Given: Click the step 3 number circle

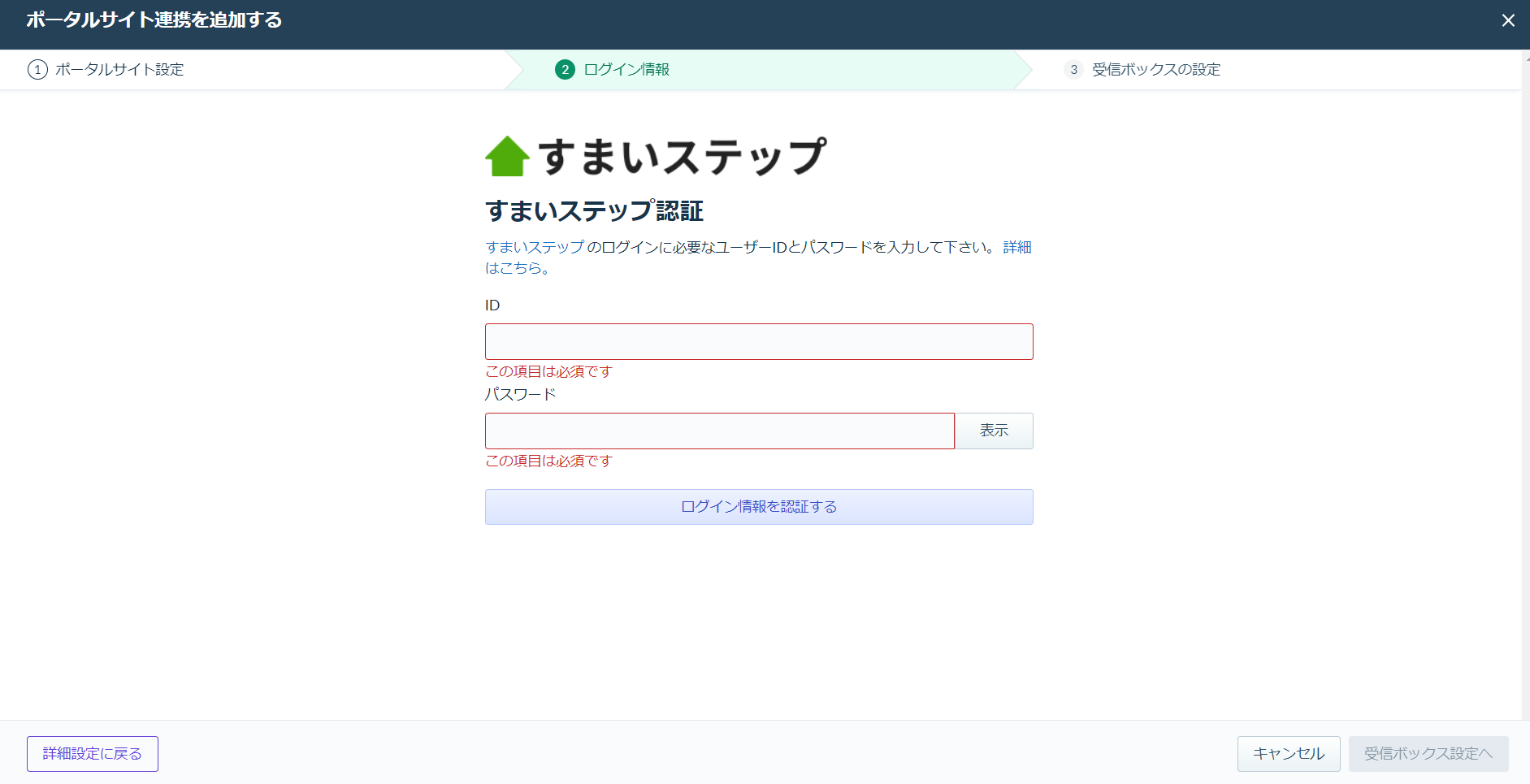Looking at the screenshot, I should pos(1073,70).
